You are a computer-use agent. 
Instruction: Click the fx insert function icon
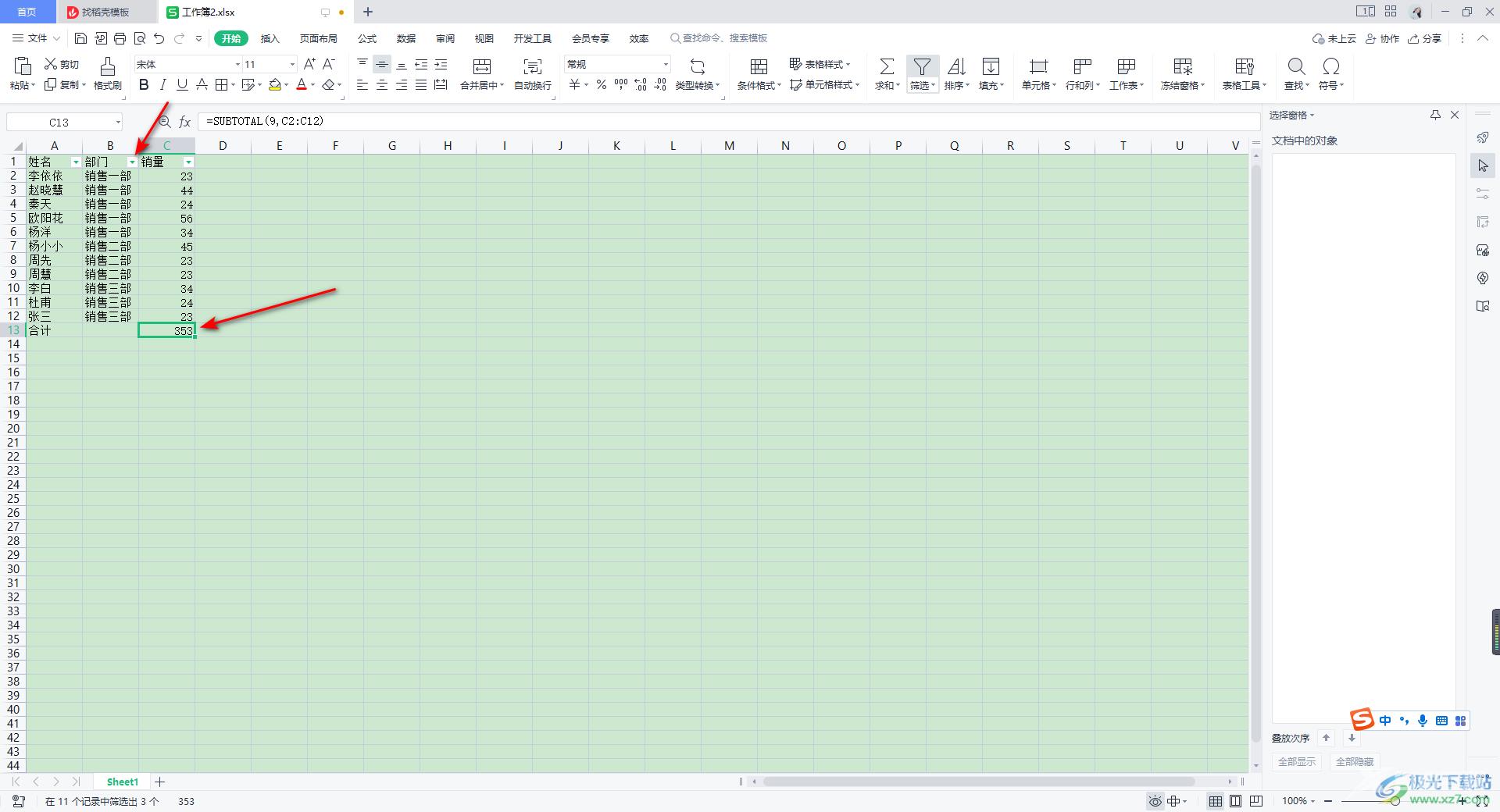pyautogui.click(x=185, y=122)
